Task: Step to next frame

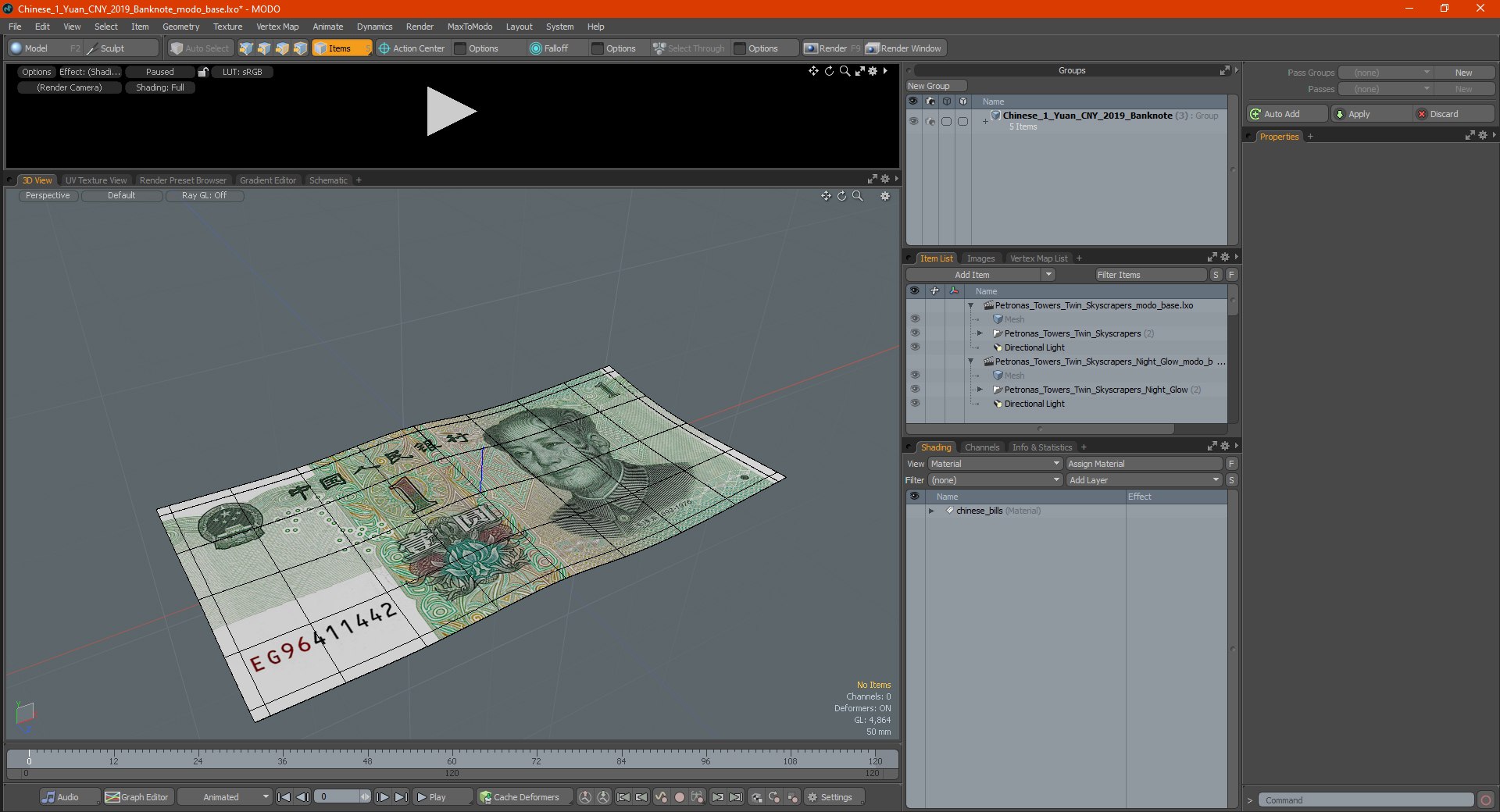Action: [382, 797]
